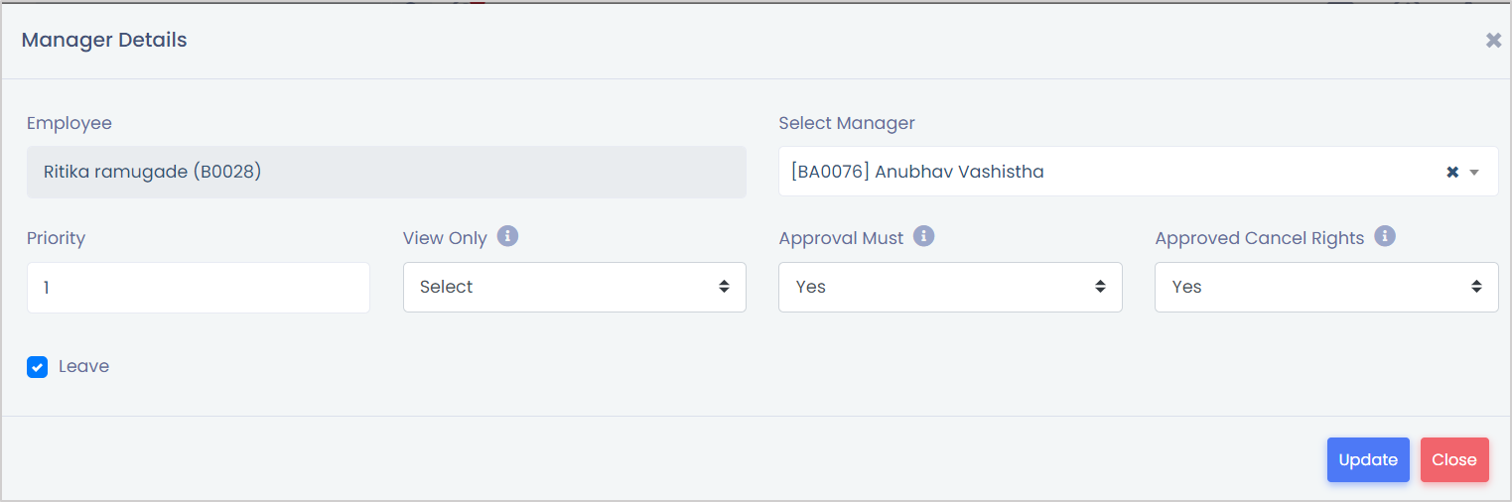Click the blue Update button

coord(1368,460)
